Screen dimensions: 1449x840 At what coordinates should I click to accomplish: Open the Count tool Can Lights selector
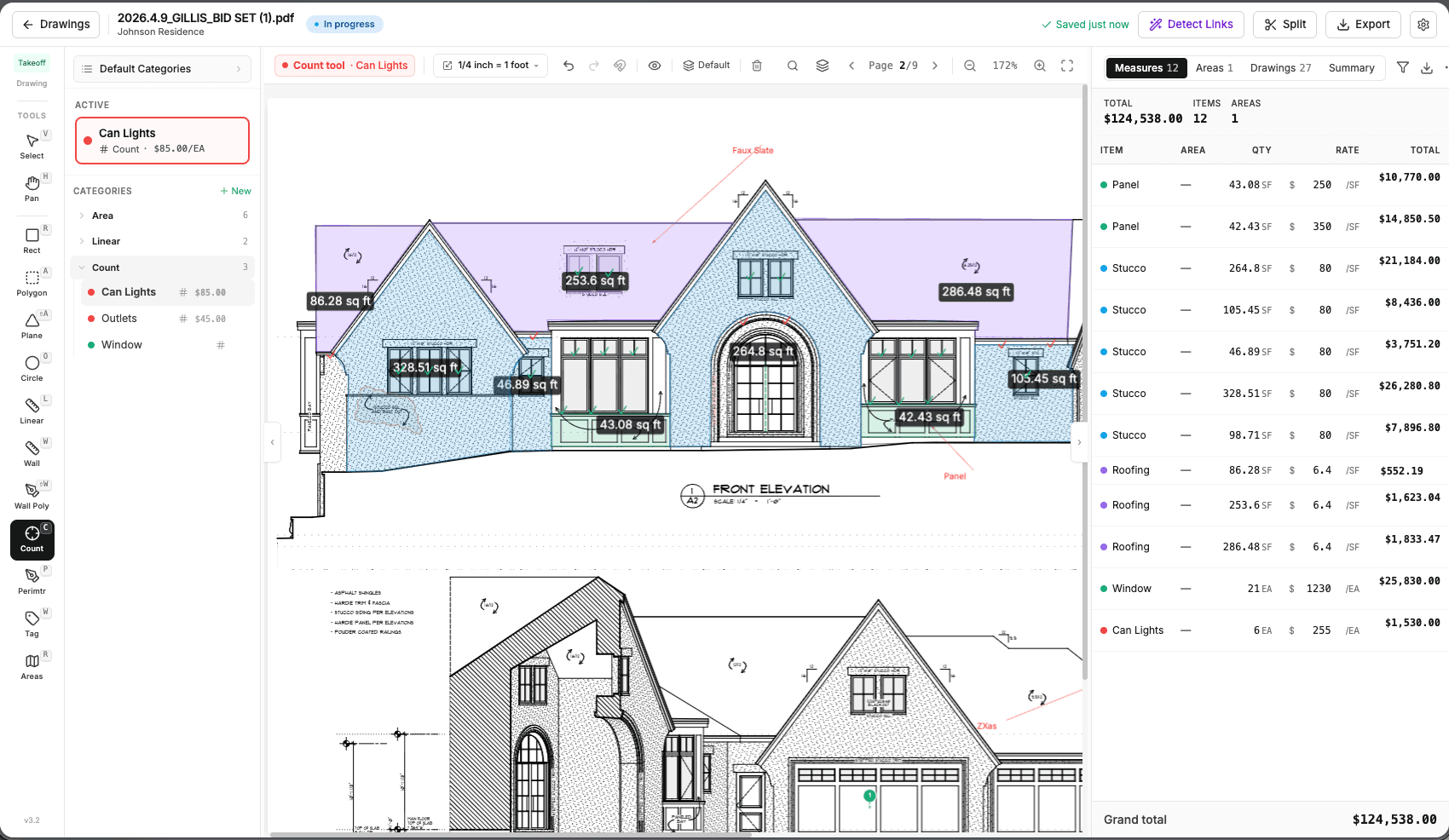tap(344, 66)
